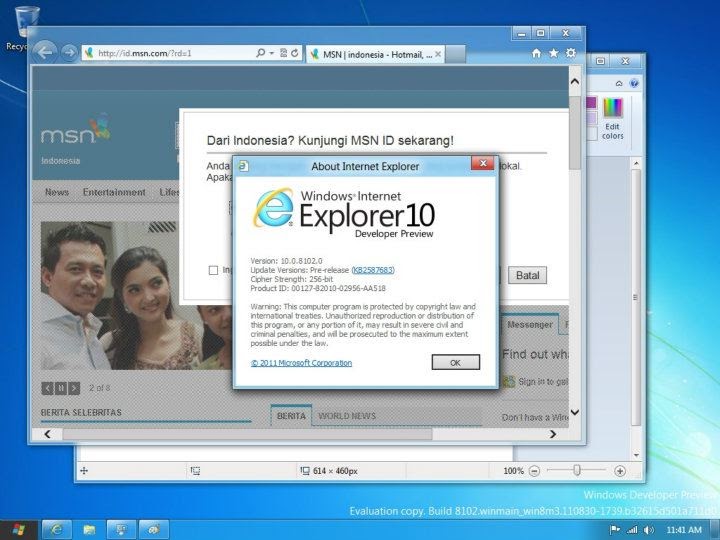Select the Messenger tab
The width and height of the screenshot is (720, 540).
tap(529, 325)
